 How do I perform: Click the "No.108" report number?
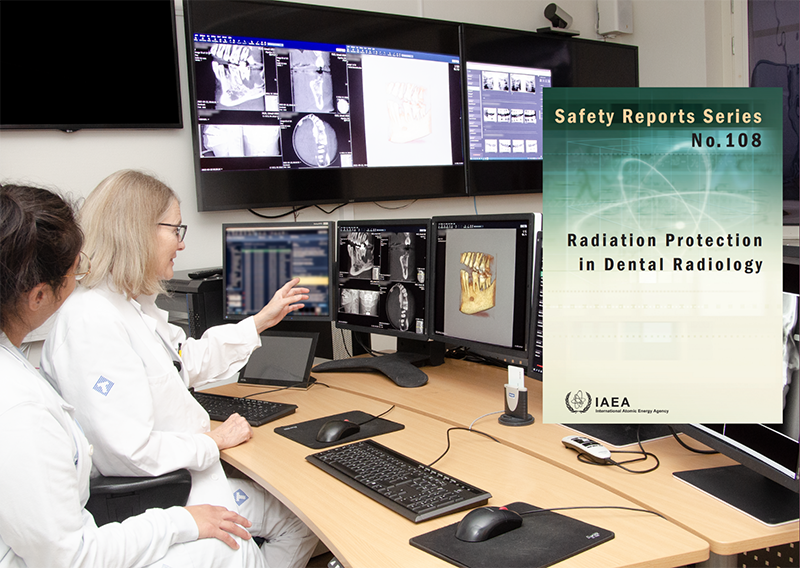click(725, 140)
